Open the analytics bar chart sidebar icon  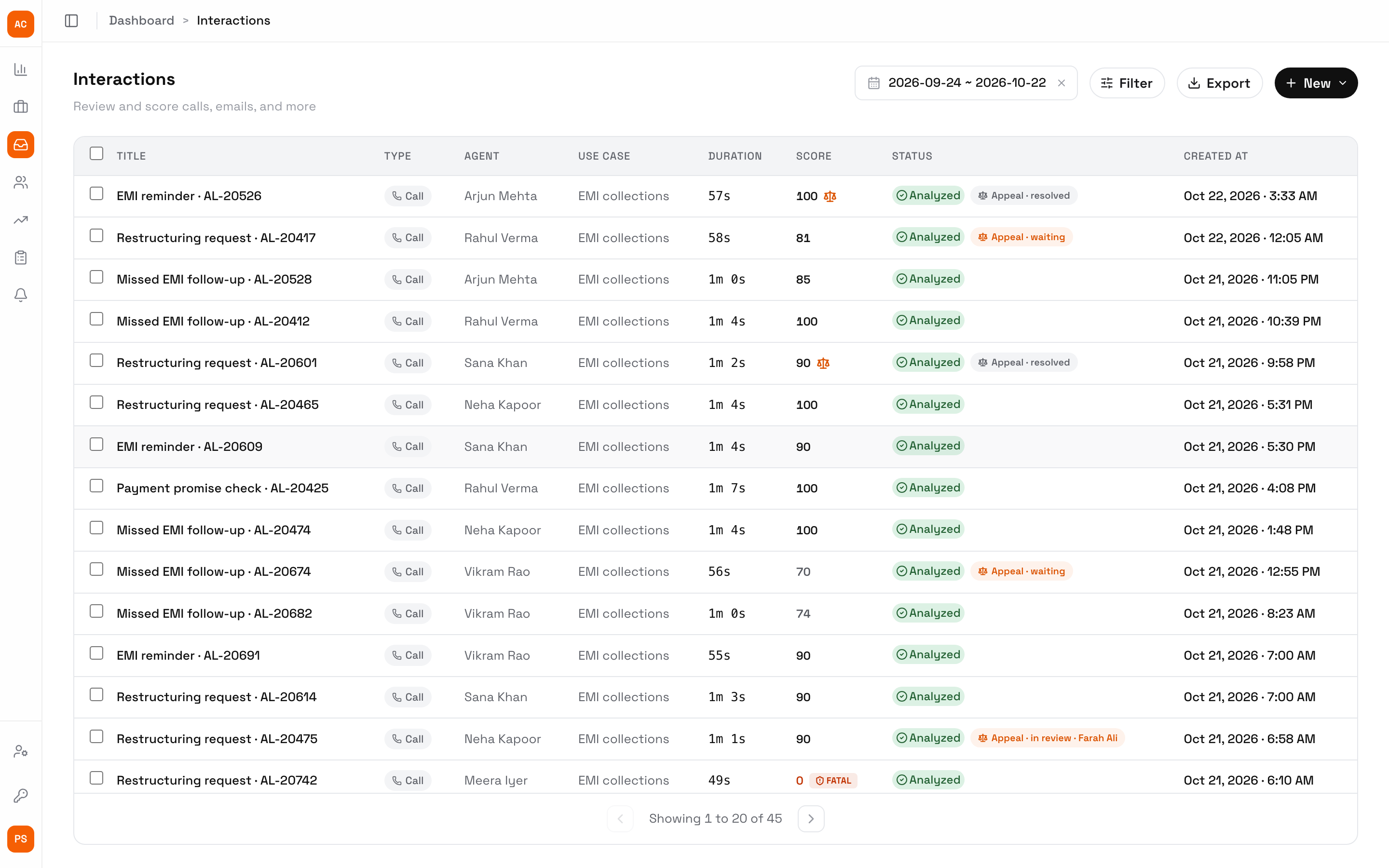[21, 69]
